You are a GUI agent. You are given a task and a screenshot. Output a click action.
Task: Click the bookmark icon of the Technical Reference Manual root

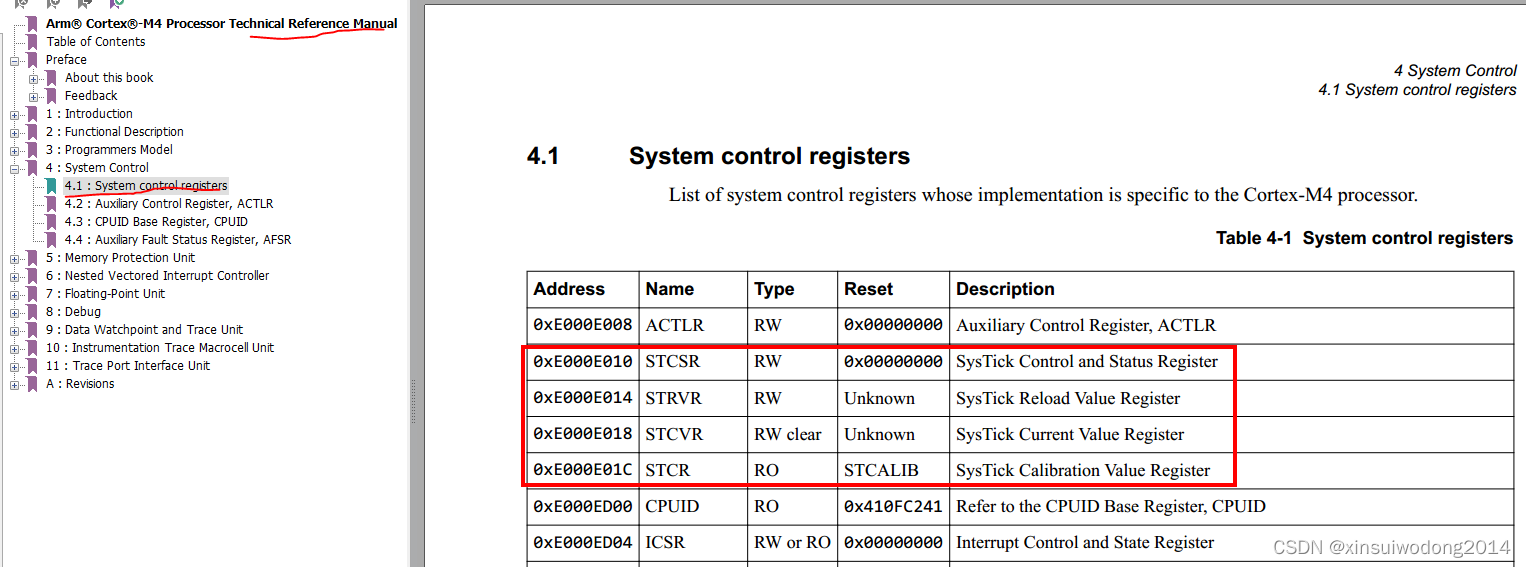(x=33, y=24)
